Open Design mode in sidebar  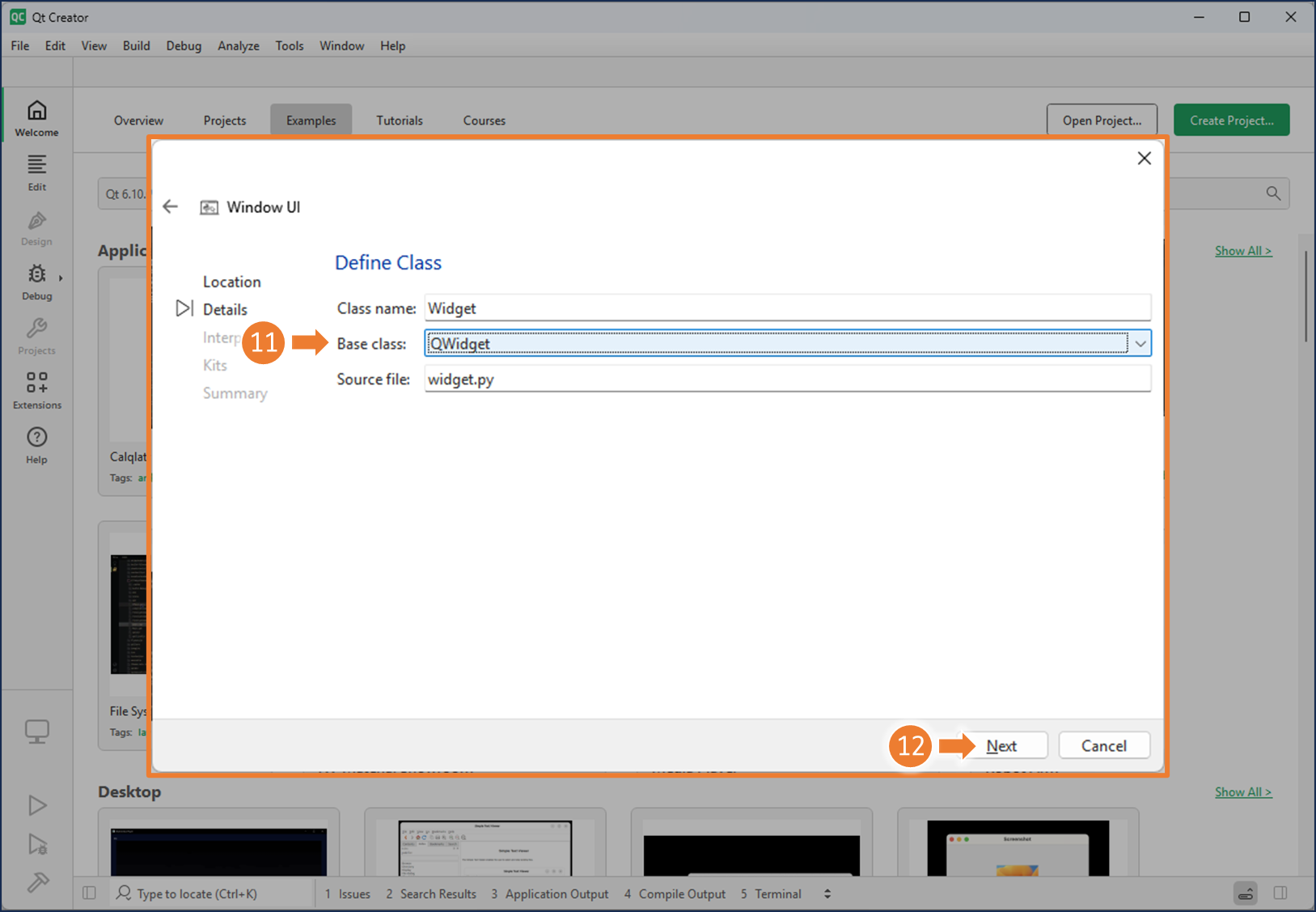pyautogui.click(x=36, y=228)
